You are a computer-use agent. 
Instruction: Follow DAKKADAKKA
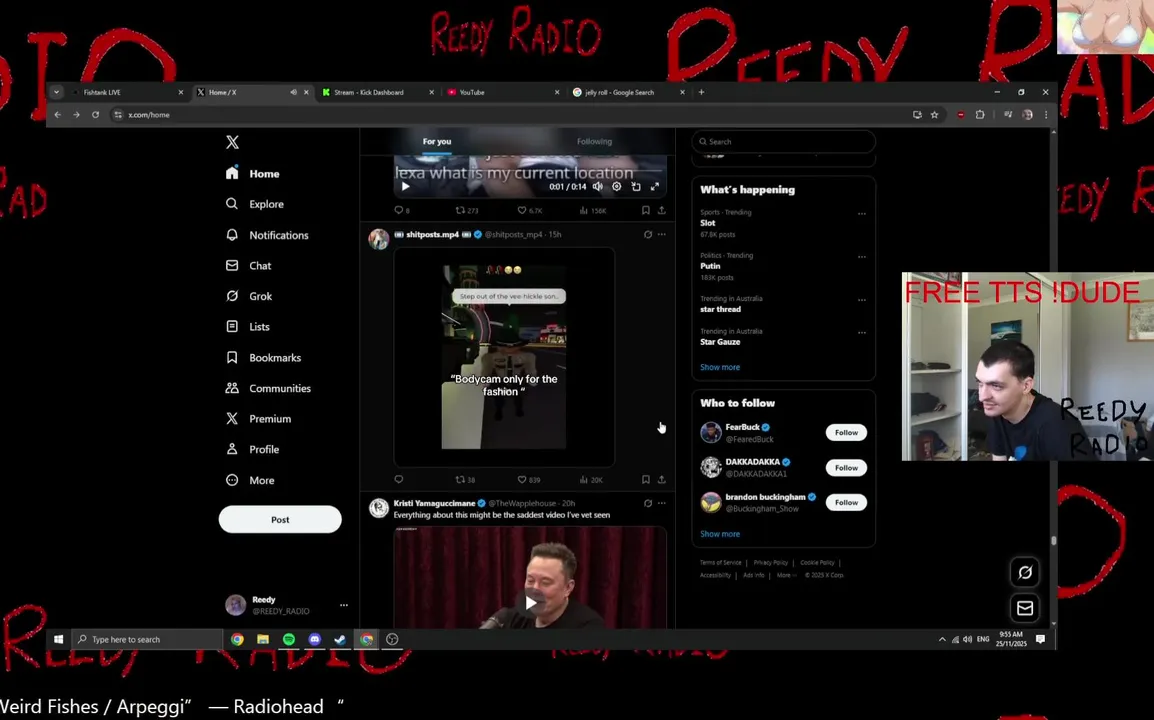click(x=846, y=467)
